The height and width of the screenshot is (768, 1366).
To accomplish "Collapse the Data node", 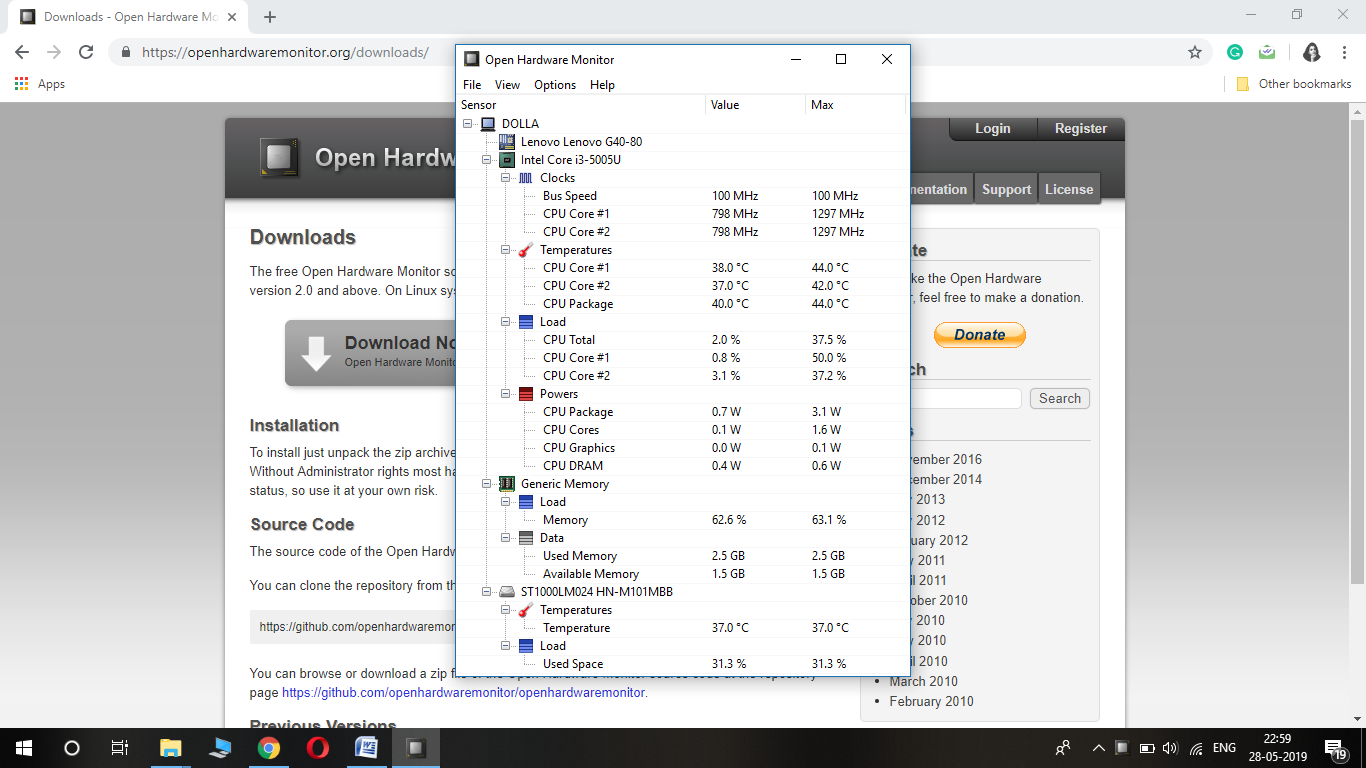I will [x=506, y=538].
